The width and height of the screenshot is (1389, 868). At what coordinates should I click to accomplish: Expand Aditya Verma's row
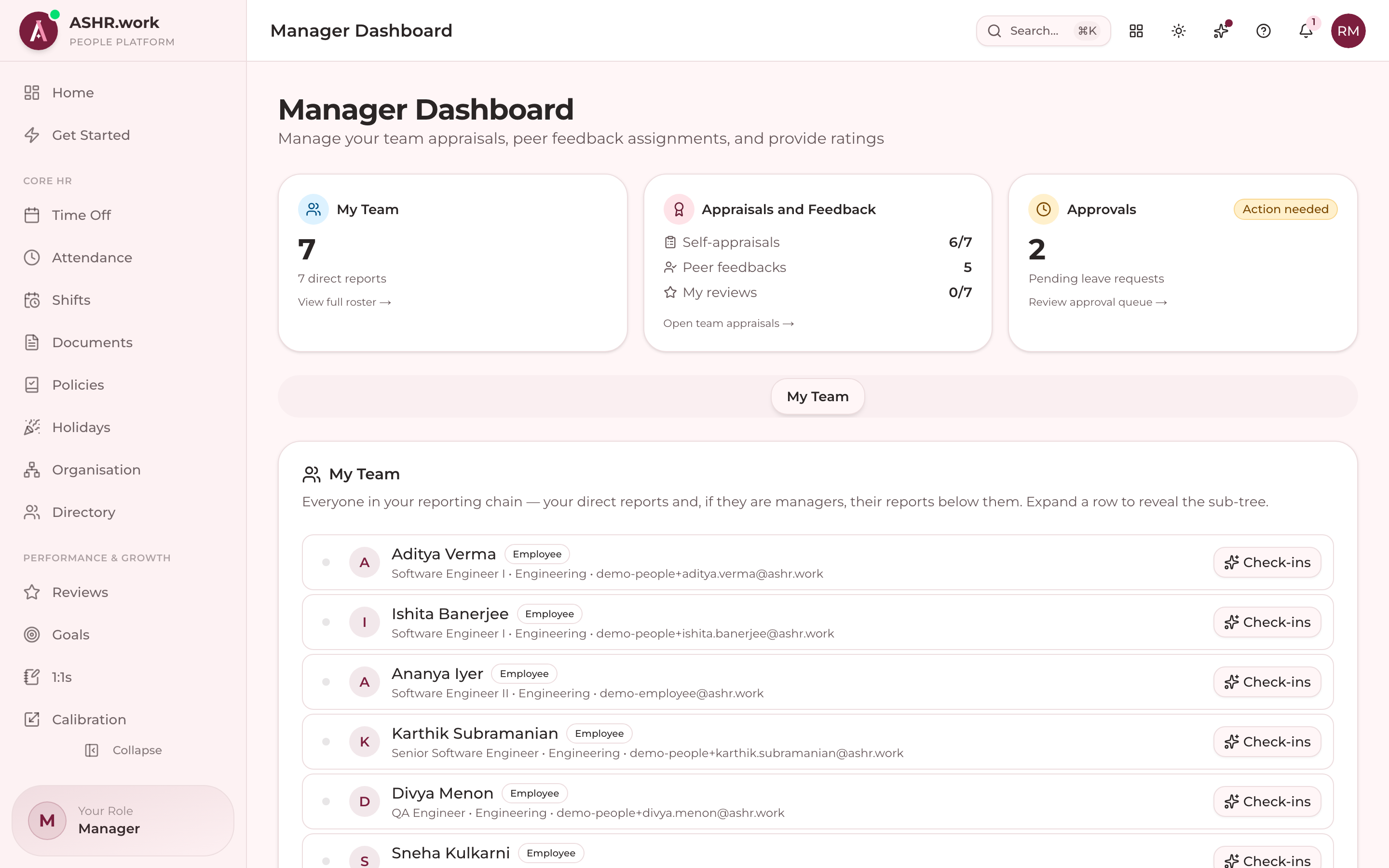click(326, 563)
